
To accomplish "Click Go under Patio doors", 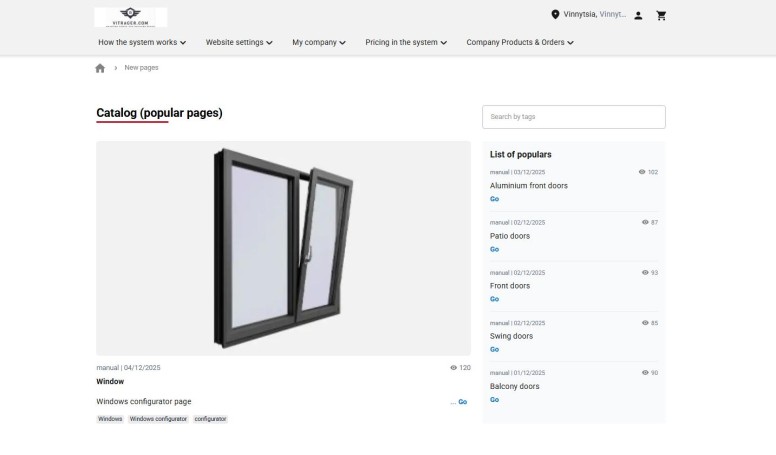I will 494,249.
